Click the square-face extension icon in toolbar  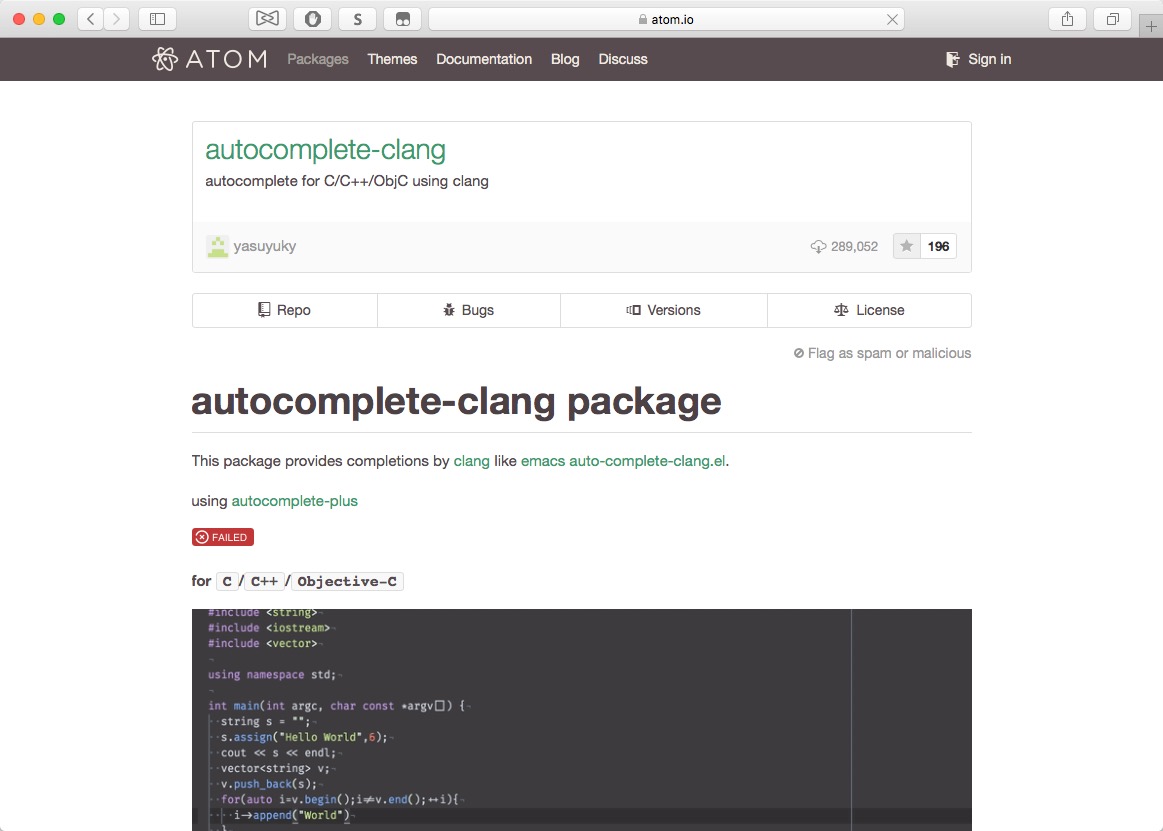pyautogui.click(x=403, y=19)
